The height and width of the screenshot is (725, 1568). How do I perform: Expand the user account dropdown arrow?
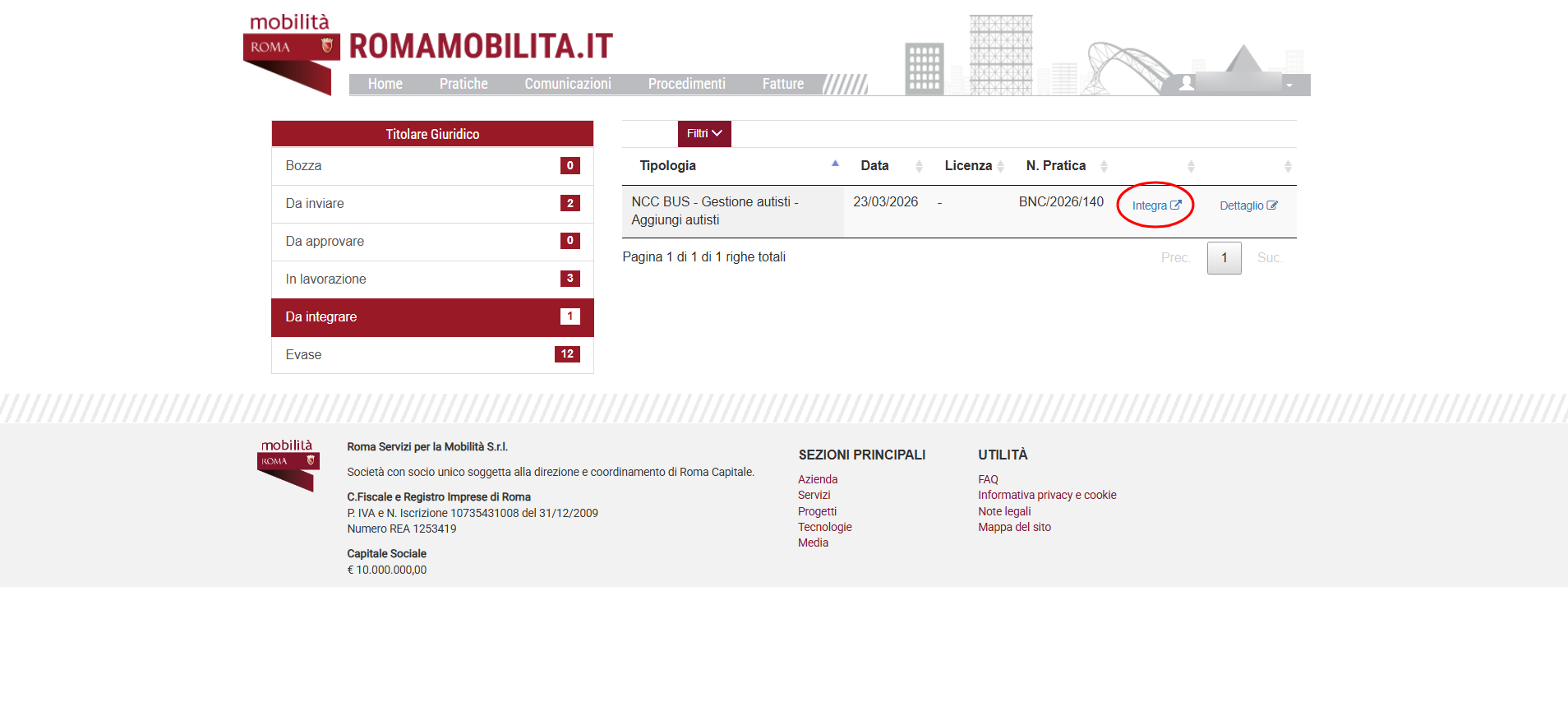pyautogui.click(x=1289, y=85)
